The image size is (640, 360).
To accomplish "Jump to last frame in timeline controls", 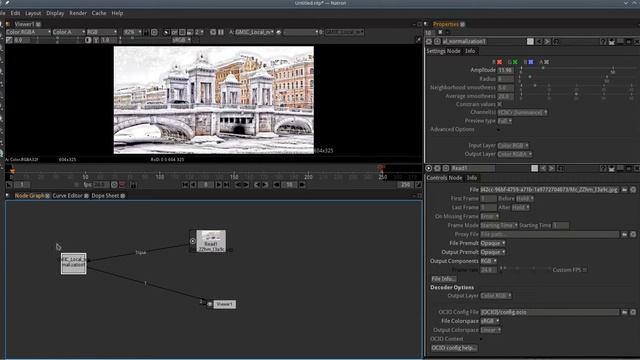I will click(226, 185).
